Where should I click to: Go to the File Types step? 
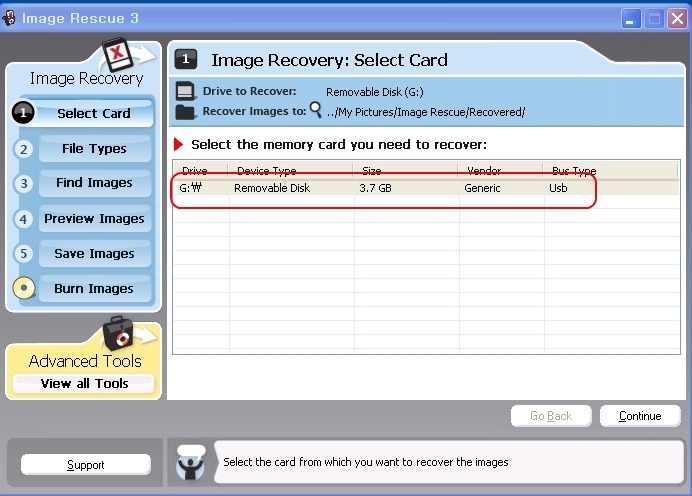(94, 149)
